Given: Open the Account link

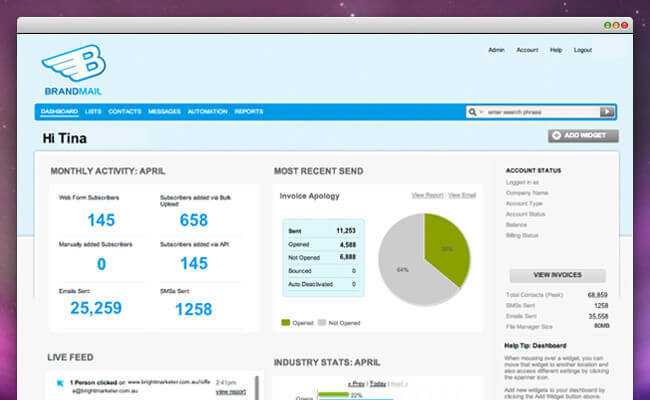Looking at the screenshot, I should coord(527,50).
